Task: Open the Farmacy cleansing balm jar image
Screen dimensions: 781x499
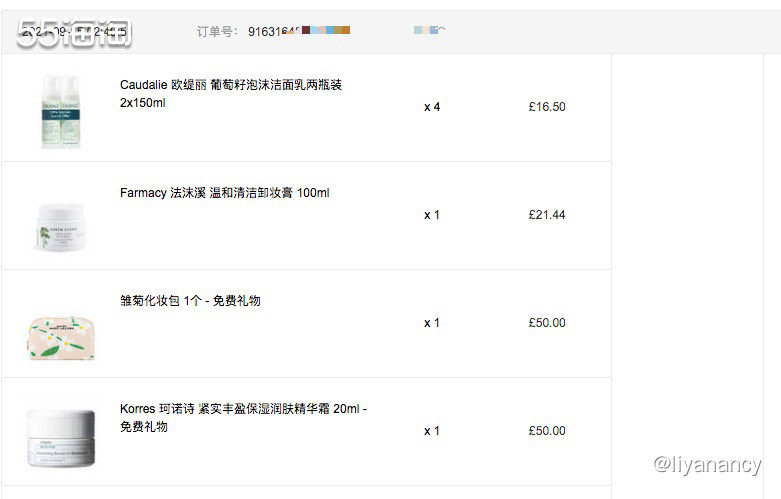Action: (61, 227)
